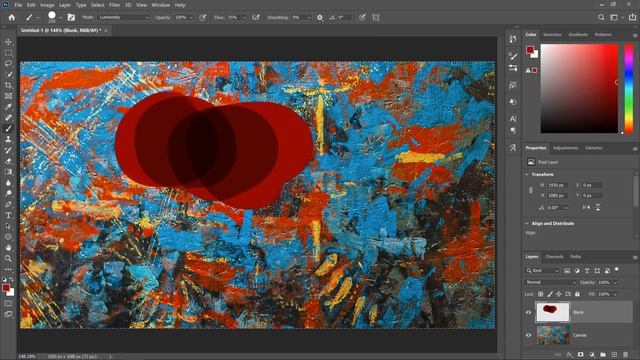Select the Clone Stamp tool
The height and width of the screenshot is (360, 640).
[8, 139]
